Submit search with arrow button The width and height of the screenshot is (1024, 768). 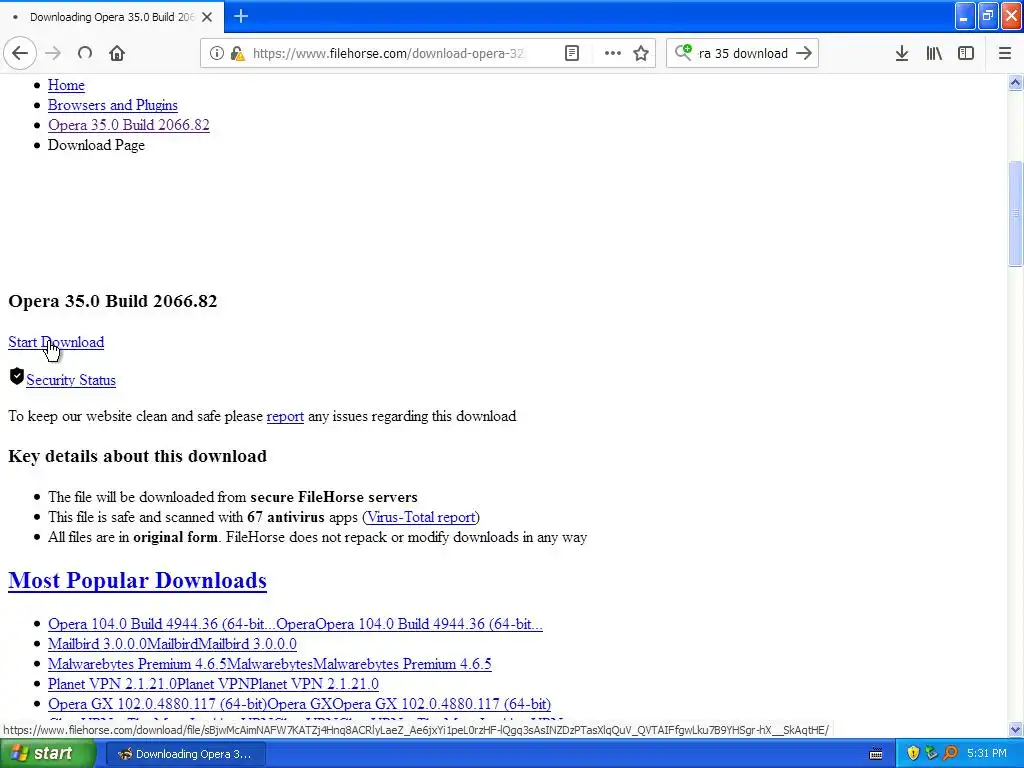[x=804, y=53]
